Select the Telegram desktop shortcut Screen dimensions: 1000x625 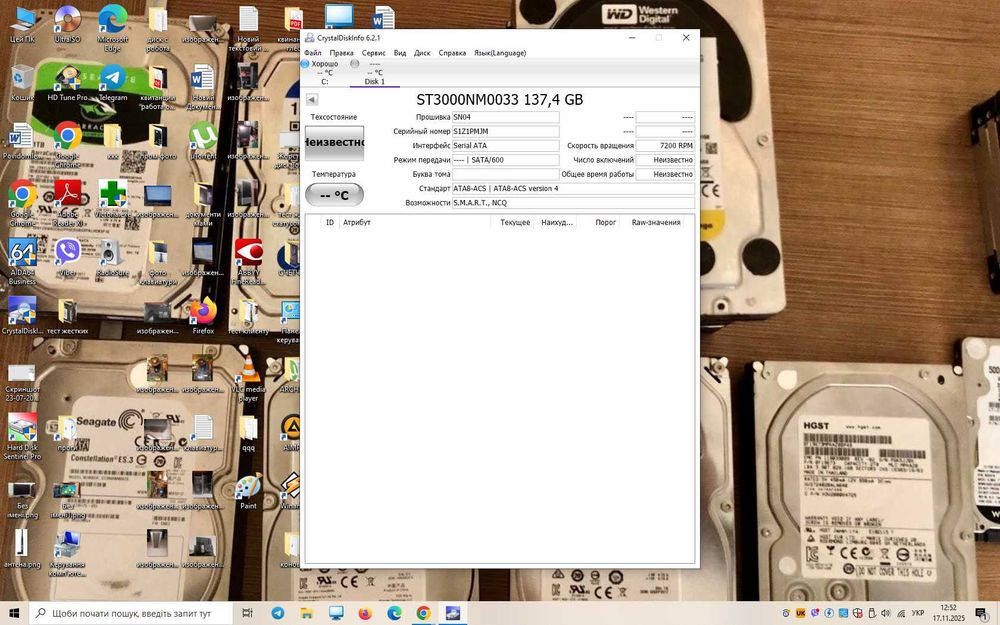113,84
